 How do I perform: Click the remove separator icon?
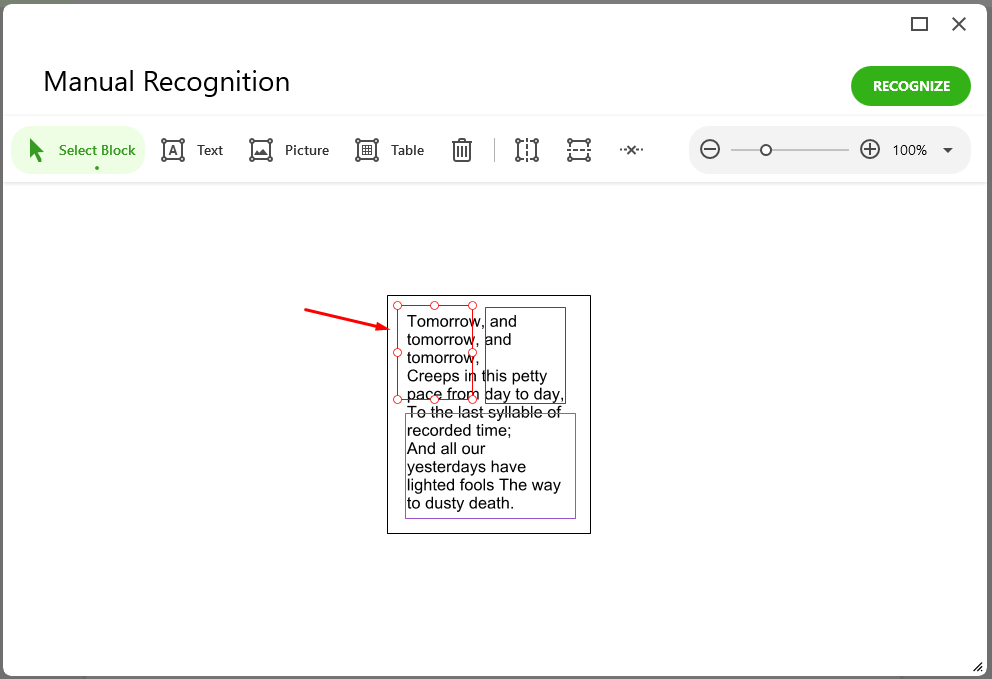click(x=631, y=150)
